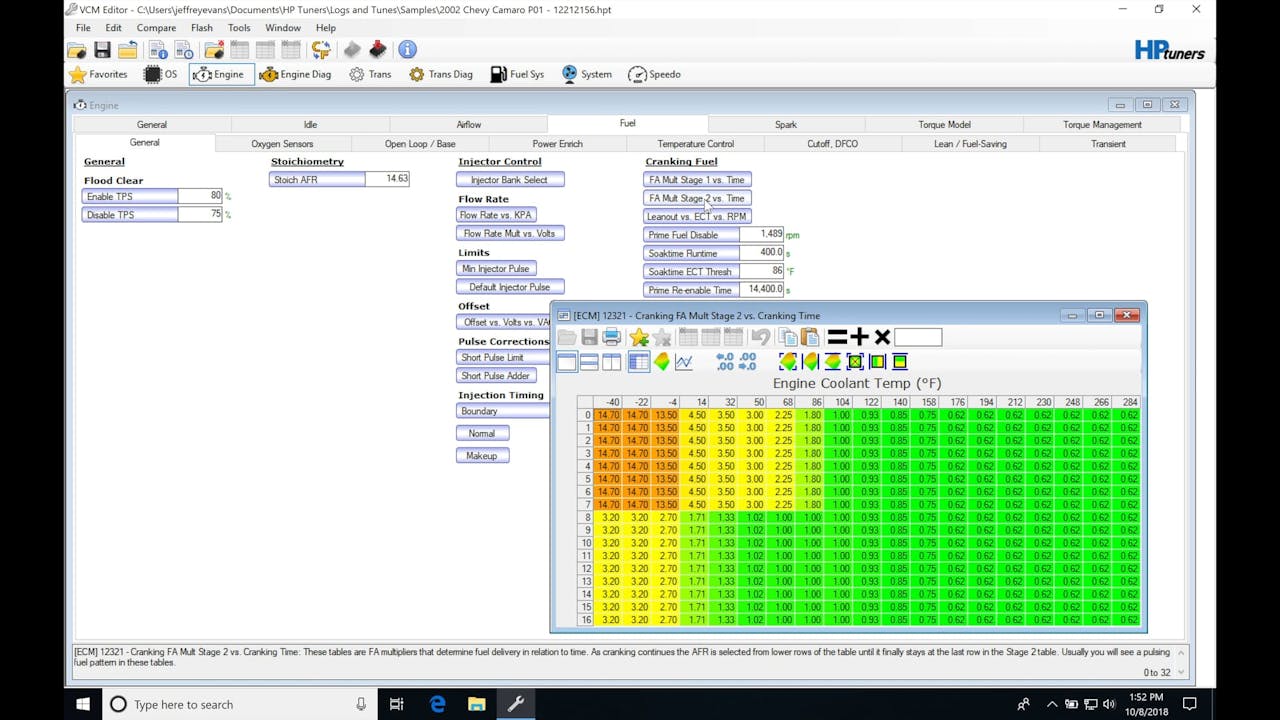The height and width of the screenshot is (720, 1280).
Task: Open the Transient sub-tab
Action: [1108, 144]
